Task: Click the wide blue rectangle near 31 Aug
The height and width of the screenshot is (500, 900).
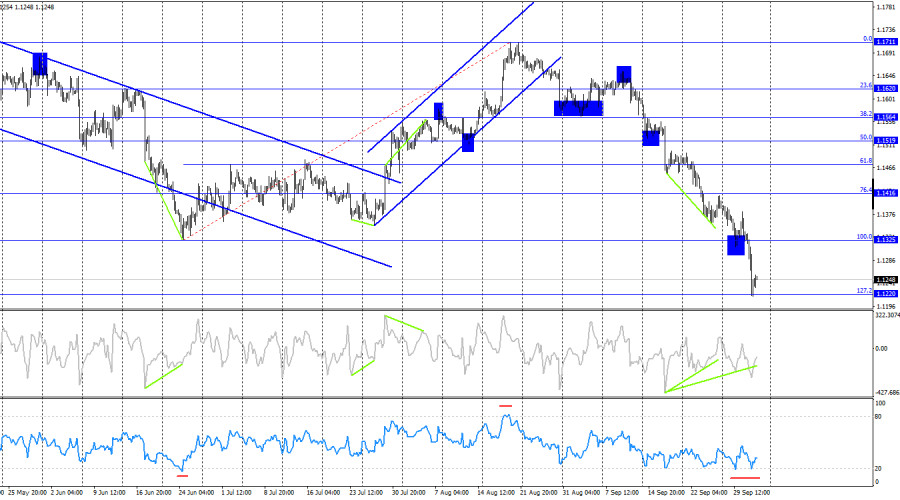Action: click(578, 108)
